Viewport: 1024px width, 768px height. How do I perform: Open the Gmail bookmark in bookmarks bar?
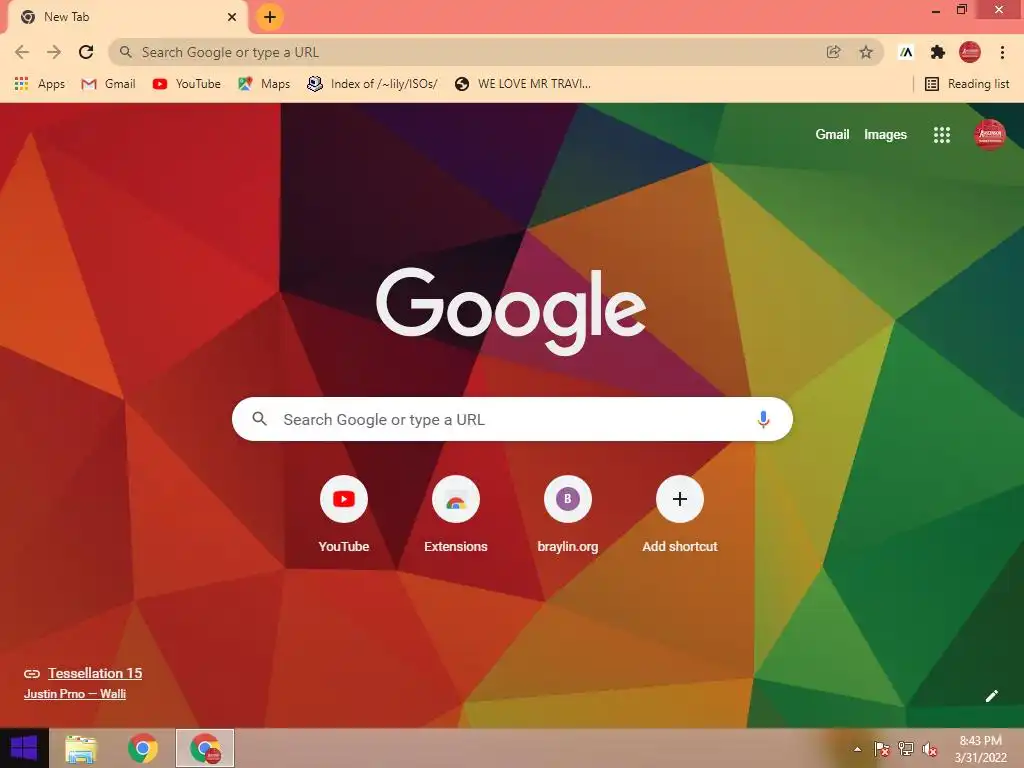[108, 84]
